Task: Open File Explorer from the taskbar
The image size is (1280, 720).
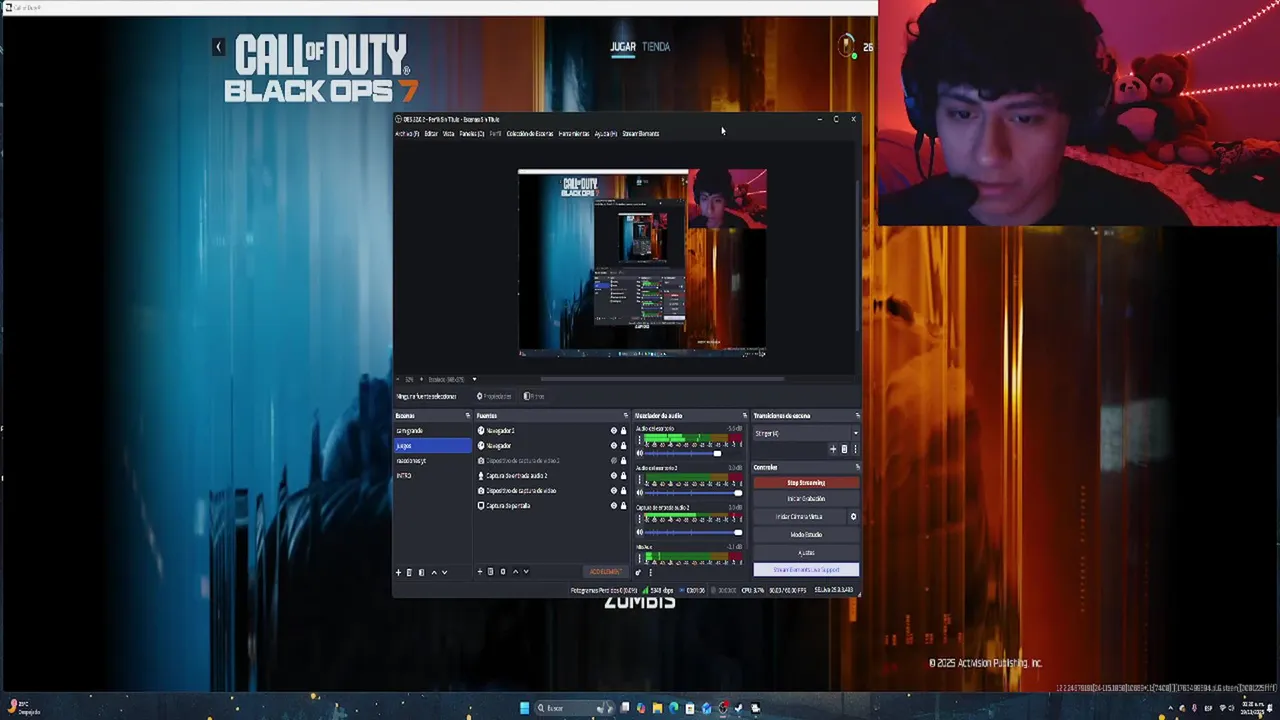Action: click(x=657, y=708)
